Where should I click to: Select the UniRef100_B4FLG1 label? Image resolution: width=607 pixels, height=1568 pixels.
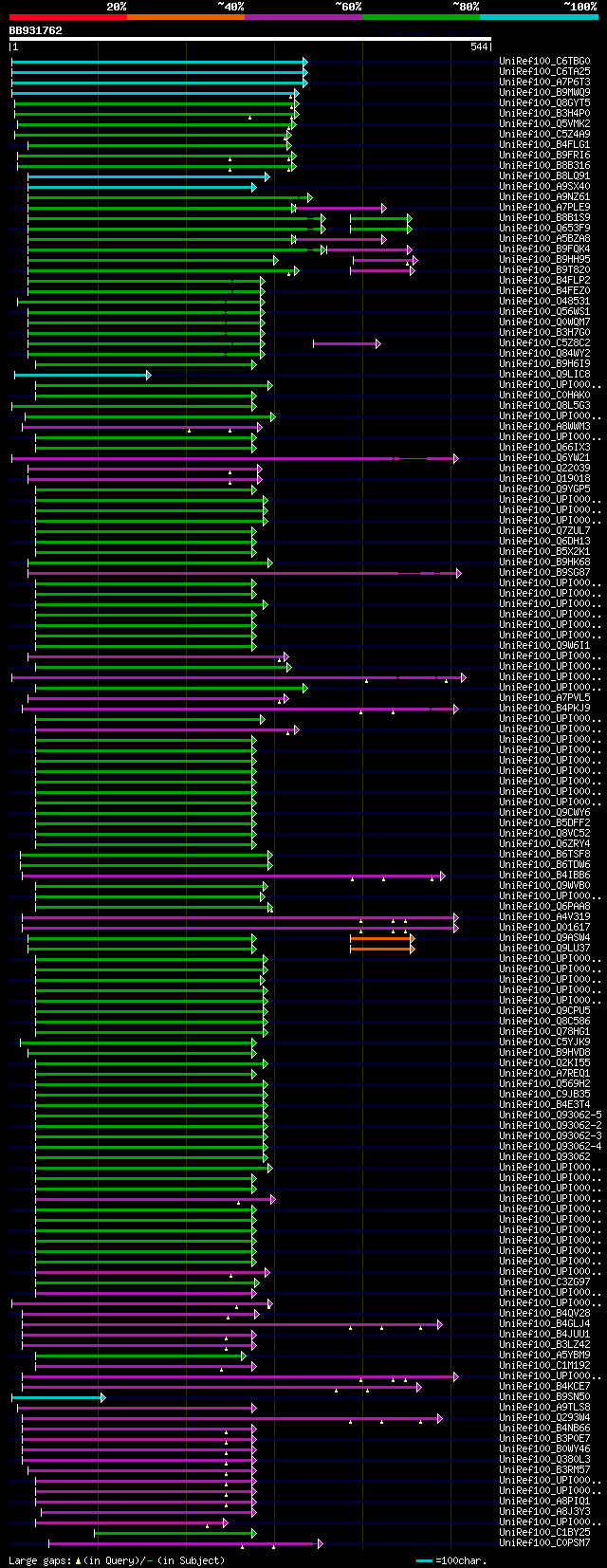[544, 145]
